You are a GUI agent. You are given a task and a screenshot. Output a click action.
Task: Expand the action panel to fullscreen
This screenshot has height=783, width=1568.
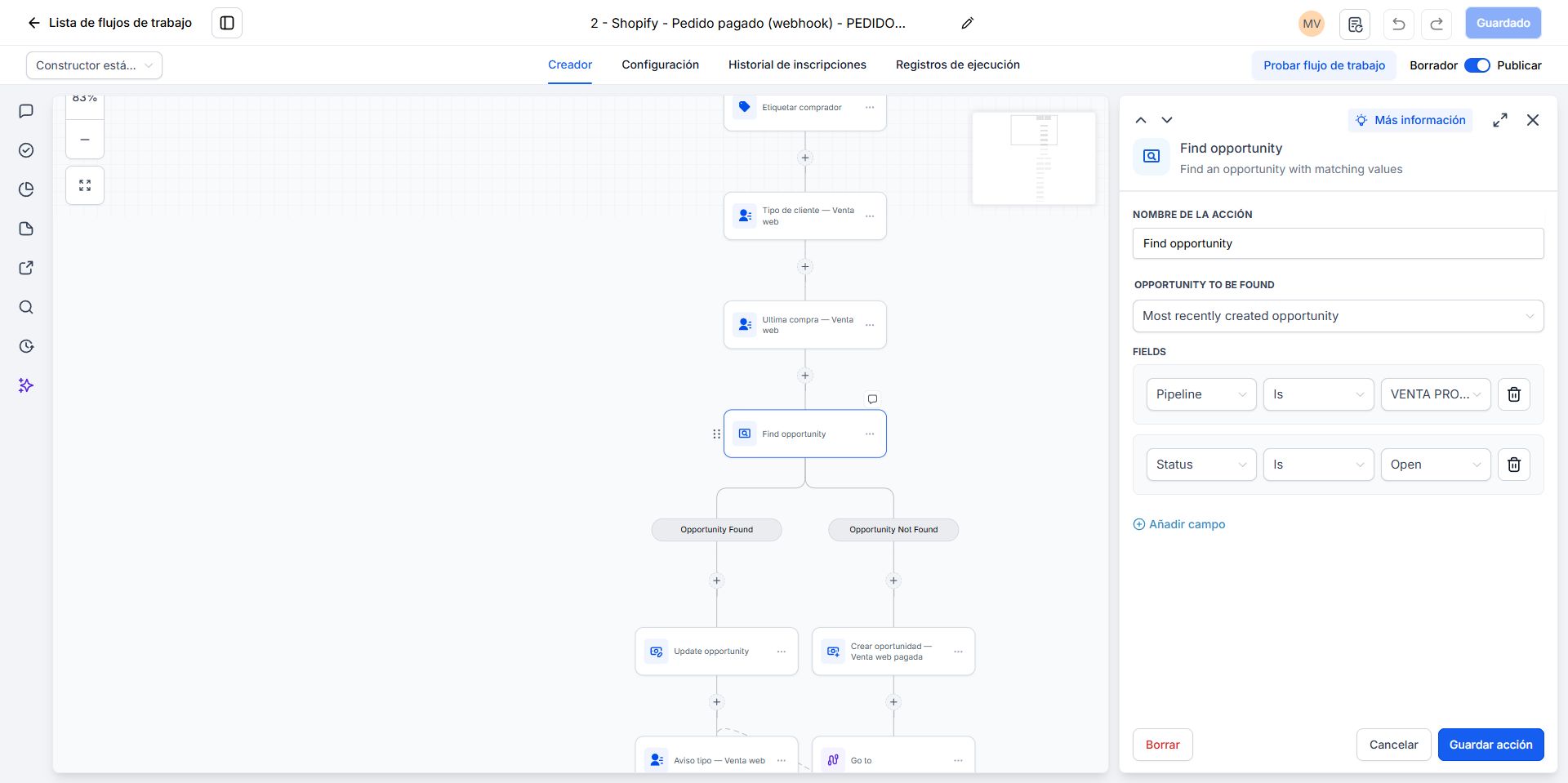pos(1500,120)
